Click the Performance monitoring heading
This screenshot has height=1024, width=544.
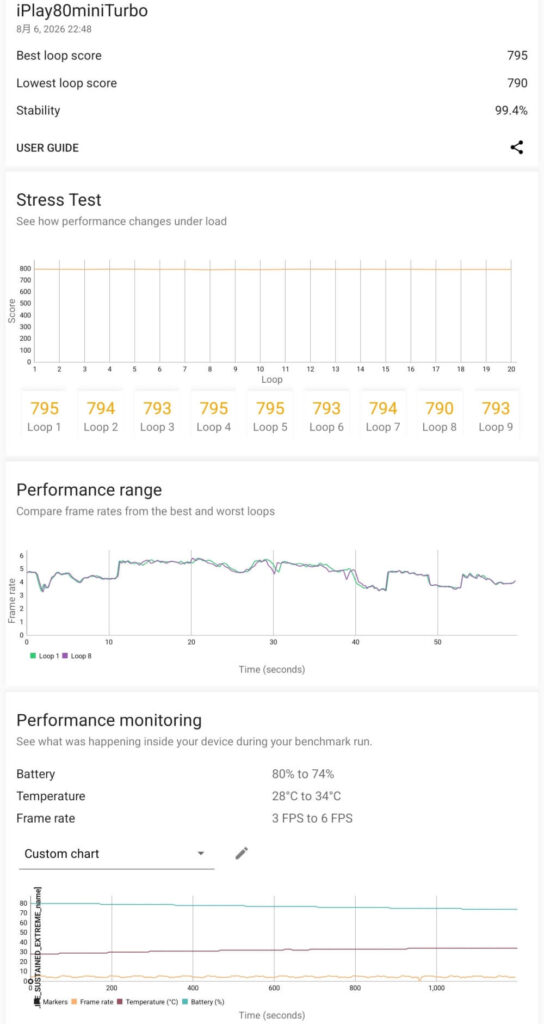pos(109,720)
